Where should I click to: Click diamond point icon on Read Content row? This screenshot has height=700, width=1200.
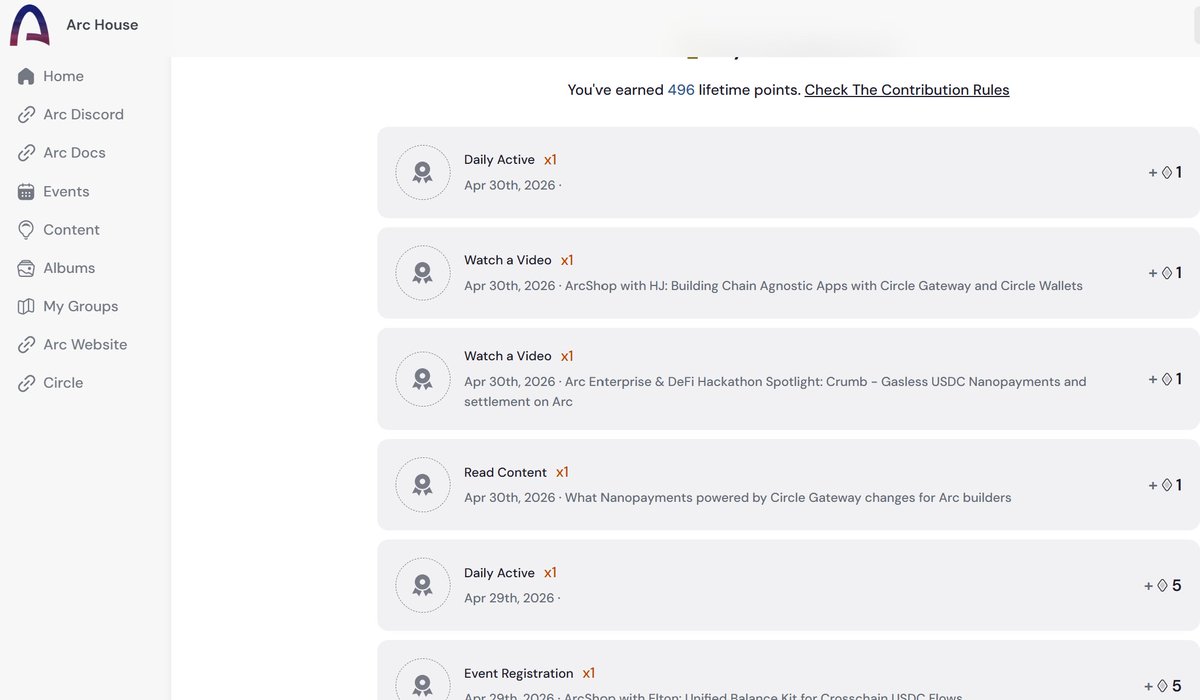tap(1166, 485)
